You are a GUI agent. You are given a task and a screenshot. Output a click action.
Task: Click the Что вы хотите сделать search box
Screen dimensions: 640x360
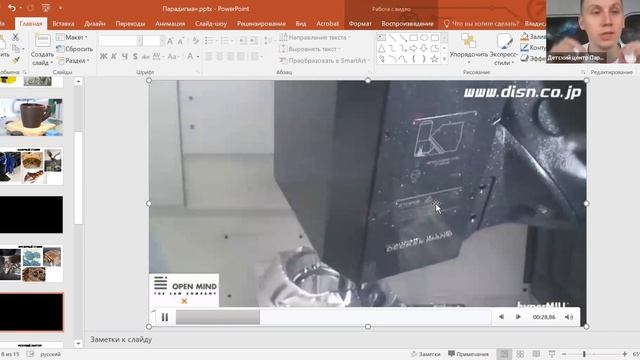click(481, 24)
